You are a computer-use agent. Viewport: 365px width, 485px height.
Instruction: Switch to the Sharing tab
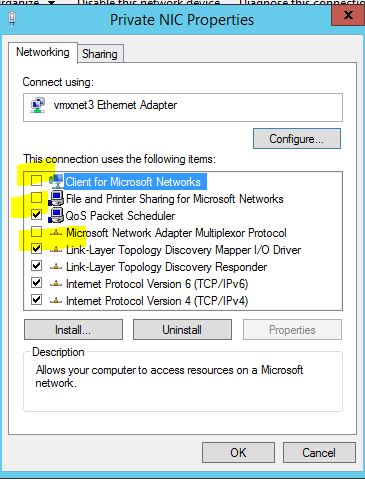[100, 54]
